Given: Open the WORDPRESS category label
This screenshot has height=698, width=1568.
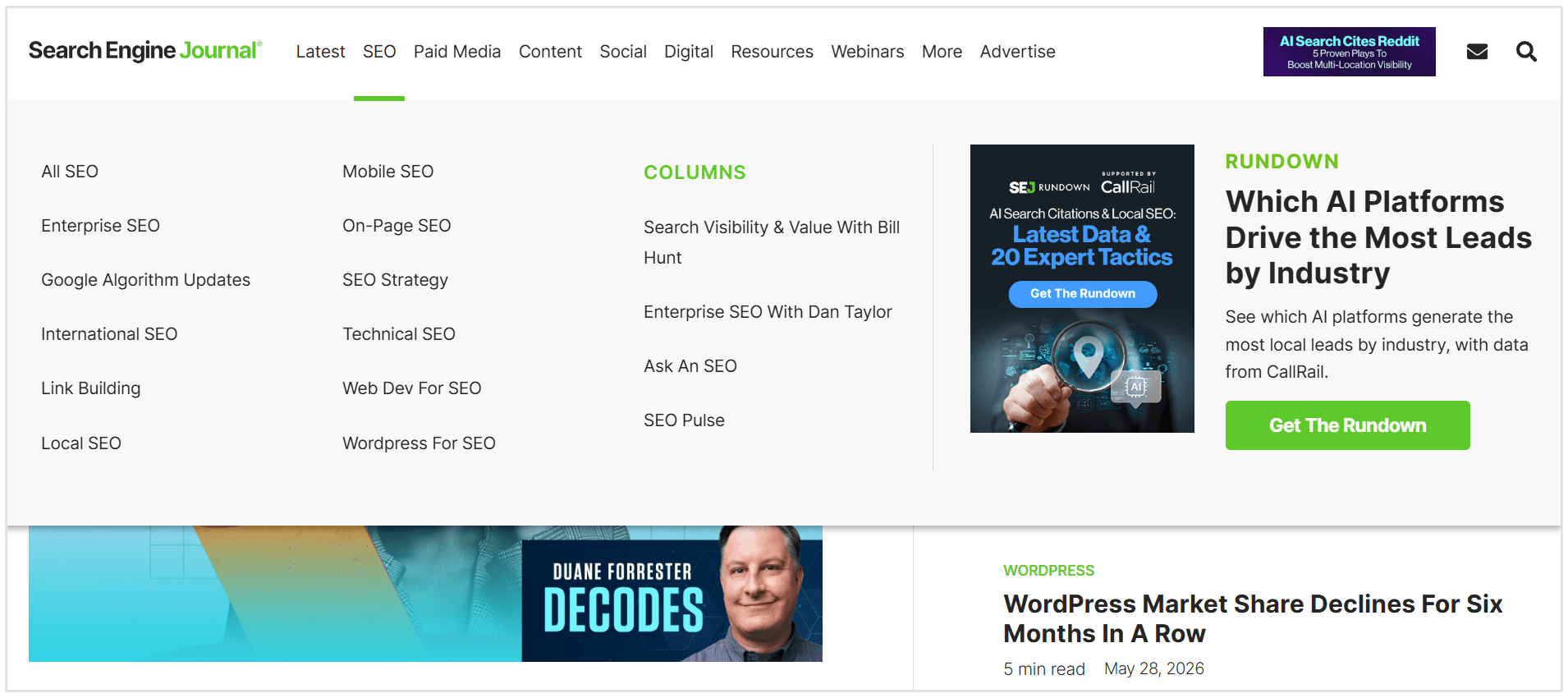Looking at the screenshot, I should click(x=1048, y=571).
